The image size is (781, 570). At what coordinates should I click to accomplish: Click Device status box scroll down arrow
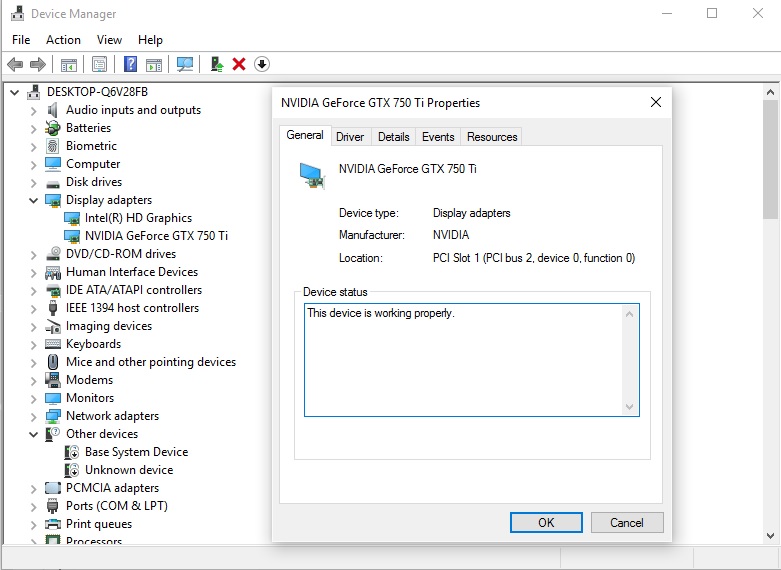click(x=630, y=407)
